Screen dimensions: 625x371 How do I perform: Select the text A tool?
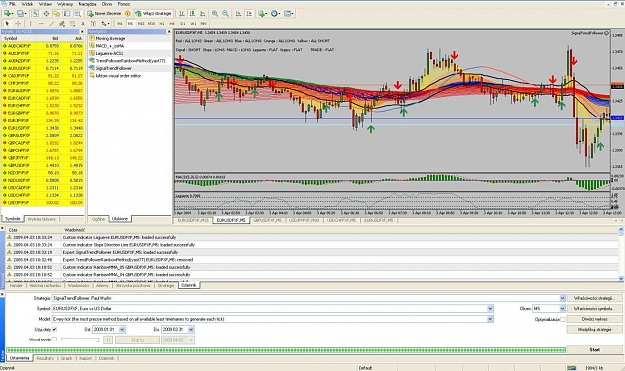coord(83,24)
